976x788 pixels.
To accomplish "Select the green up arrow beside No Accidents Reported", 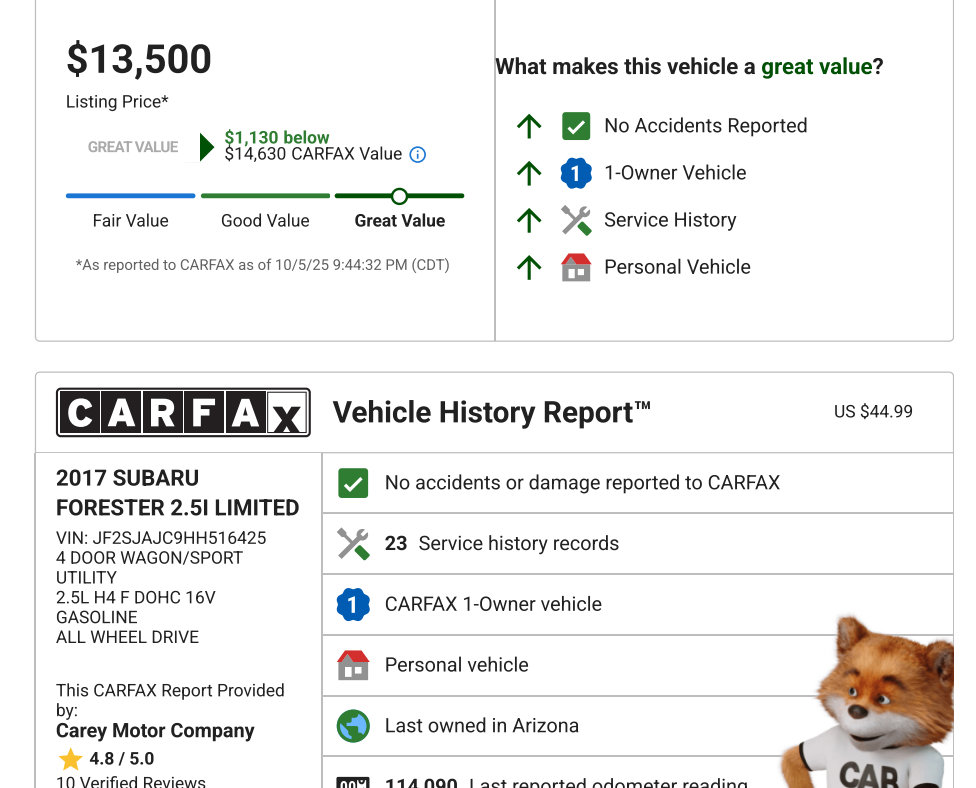I will click(528, 125).
